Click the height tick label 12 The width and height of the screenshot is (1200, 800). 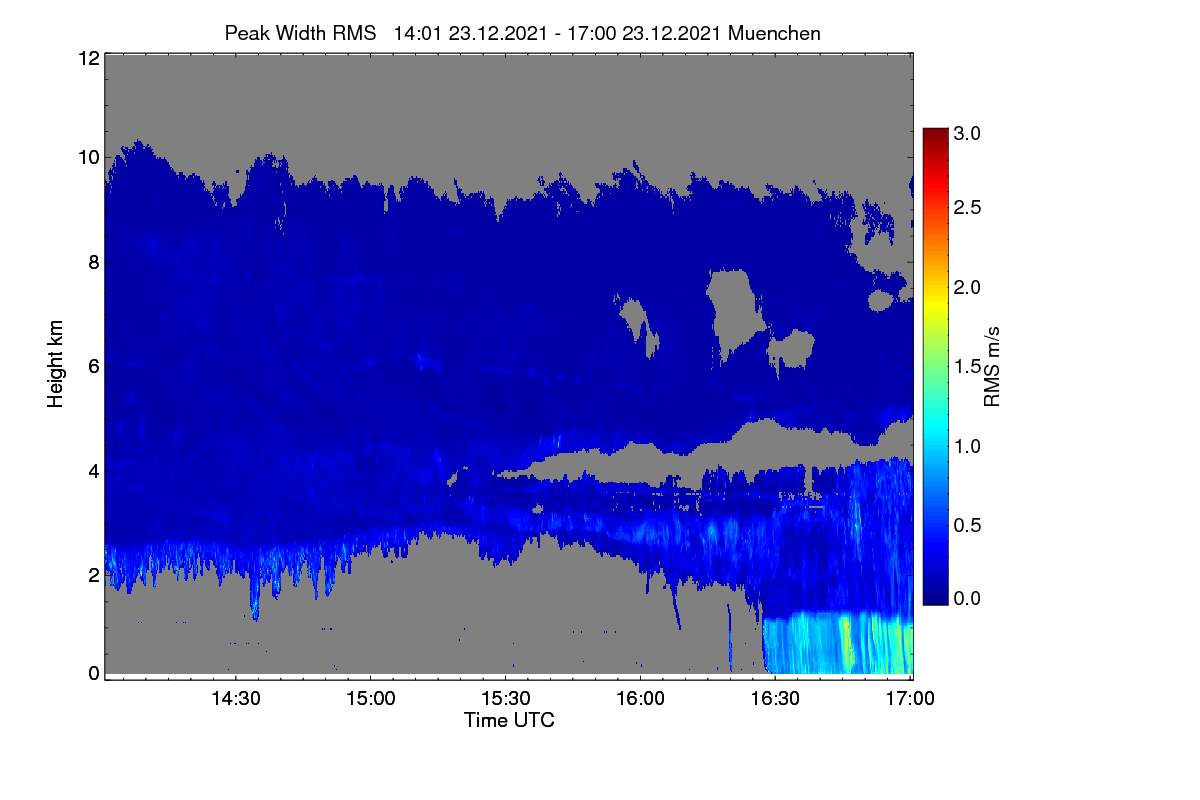click(87, 58)
